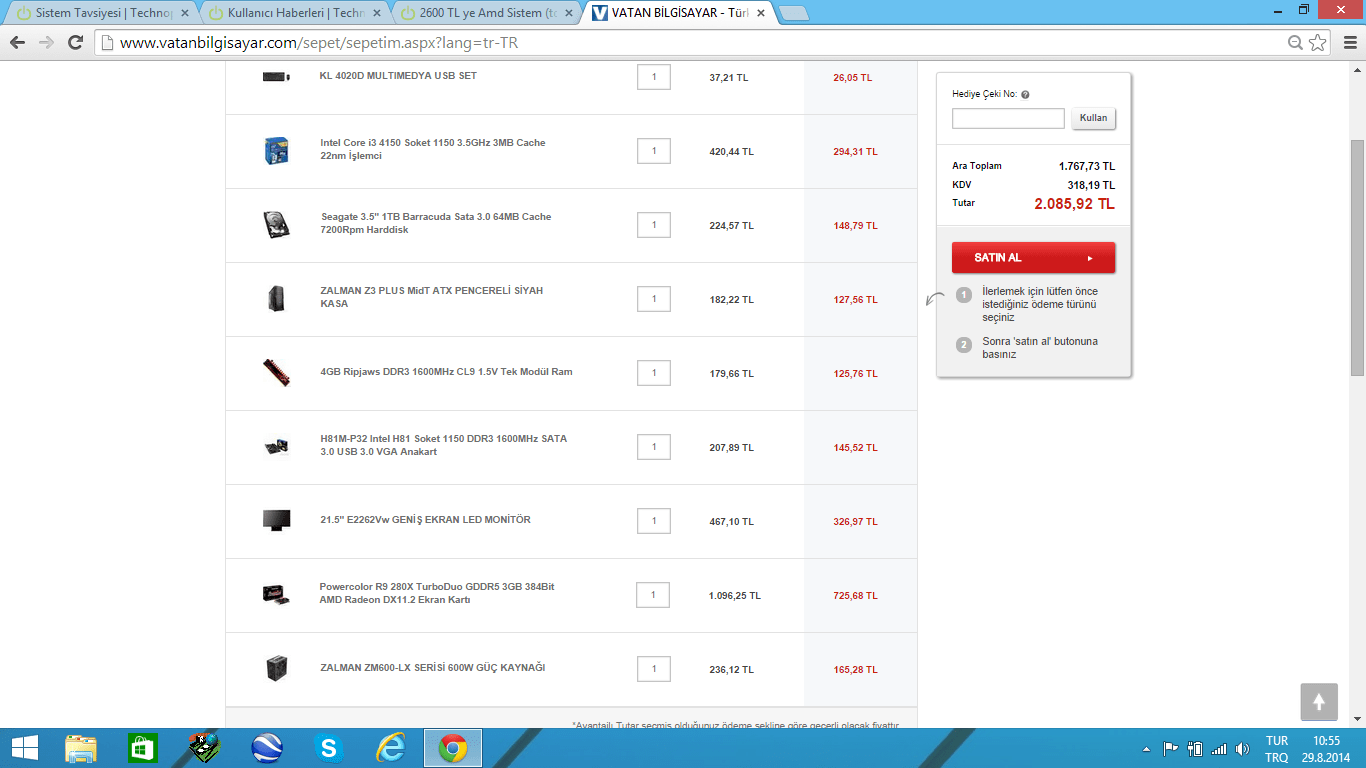
Task: Open the Windows Start button
Action: point(25,748)
